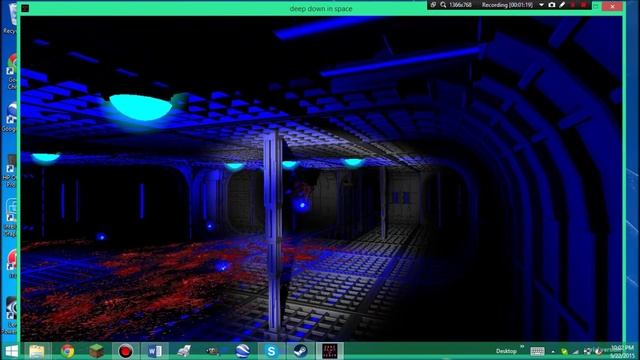Open the game window's system menu icon
This screenshot has height=360, width=640.
coord(25,8)
